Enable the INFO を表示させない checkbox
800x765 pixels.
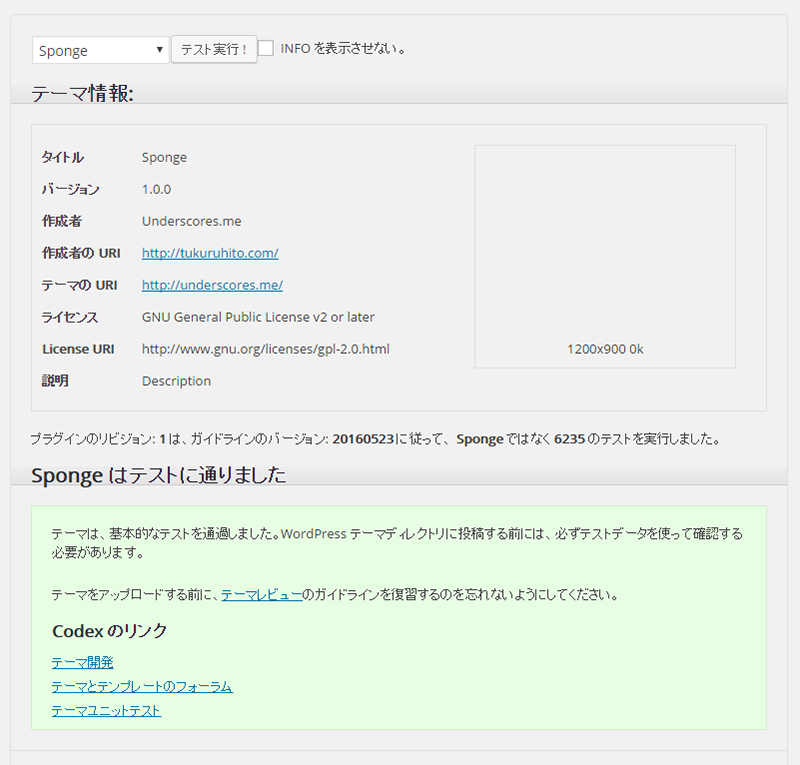(x=266, y=48)
